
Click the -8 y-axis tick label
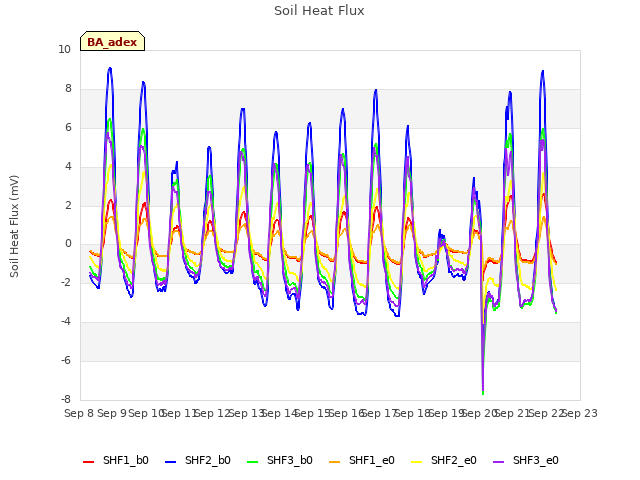coord(66,399)
